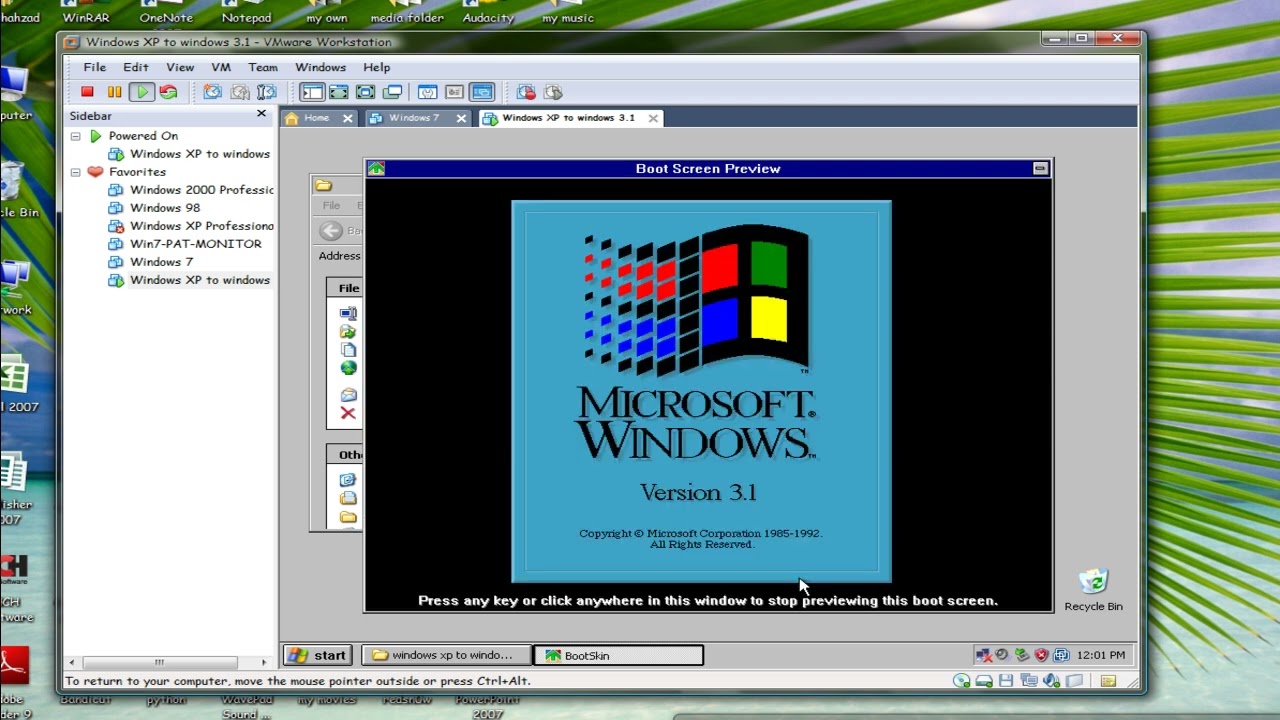
Task: Click the USB controller status bar icon
Action: point(1074,681)
